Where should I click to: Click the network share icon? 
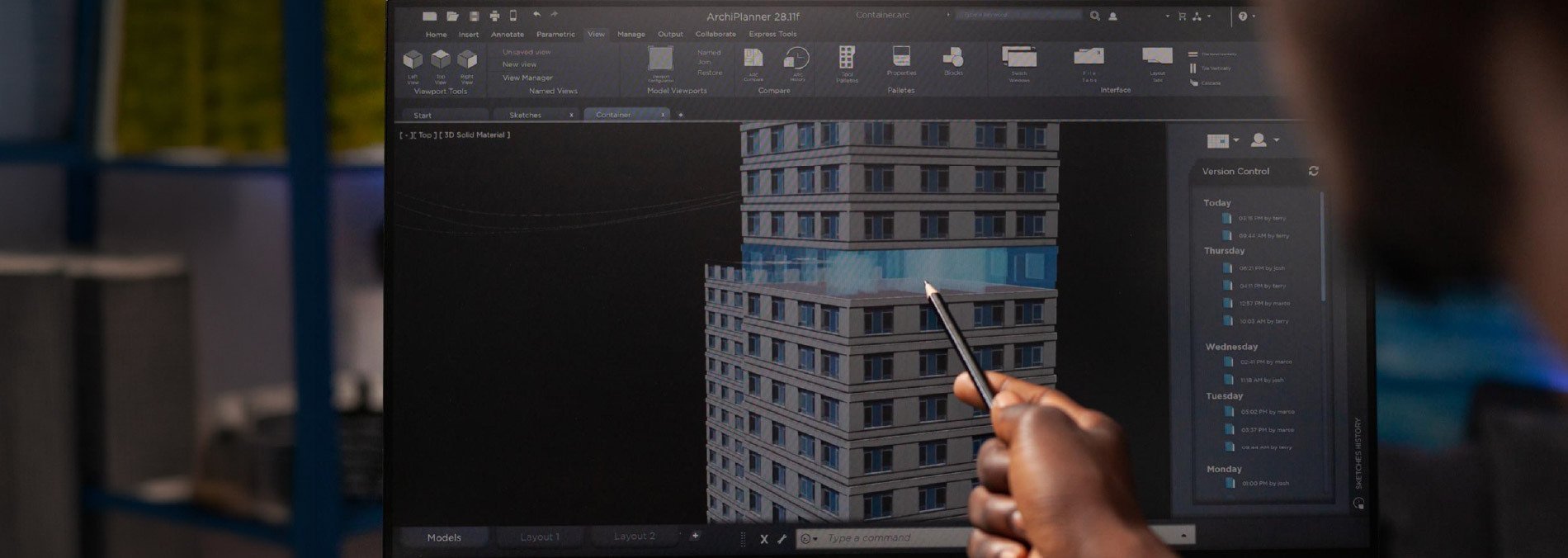pos(1197,16)
